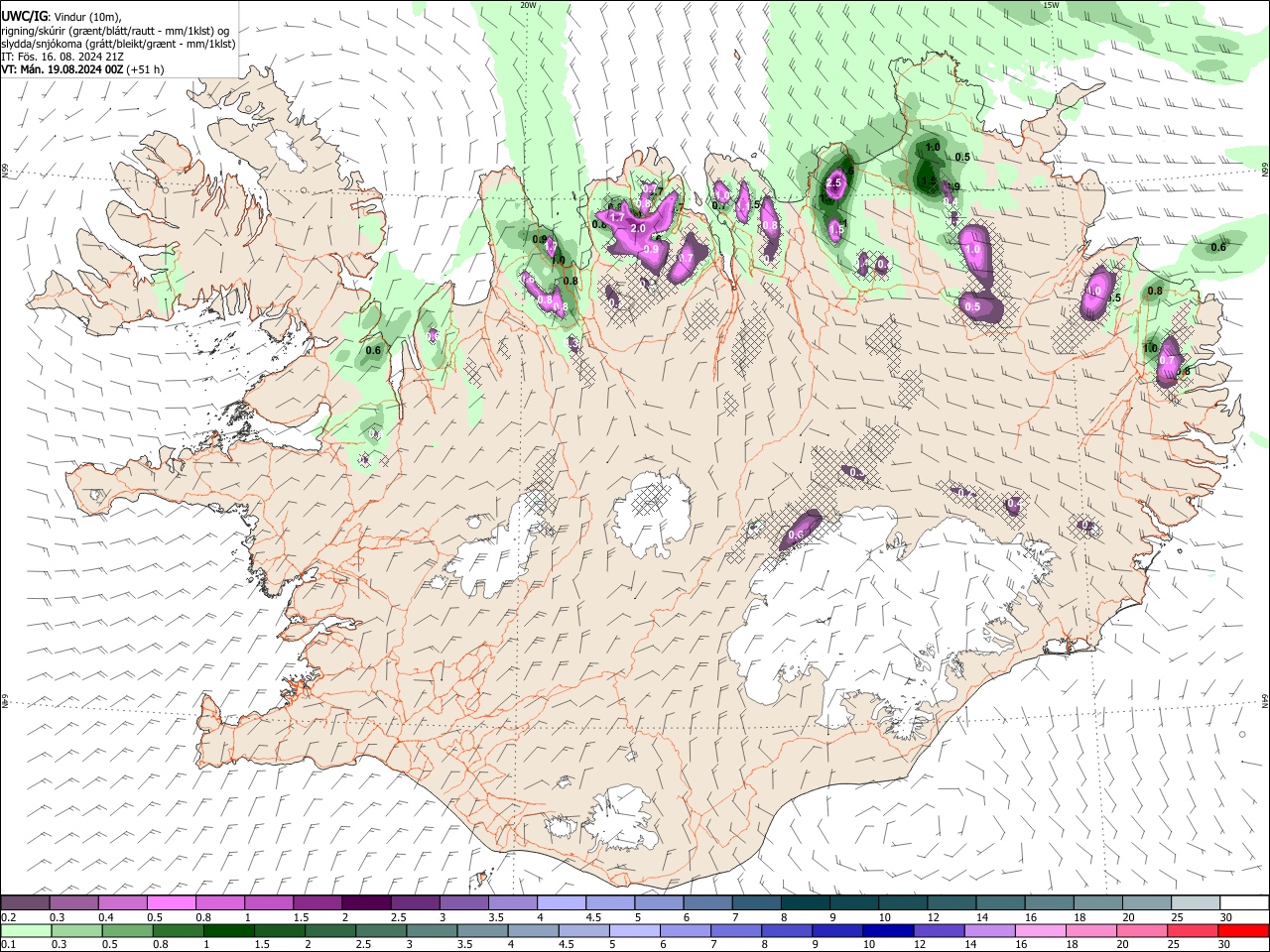
Task: Click the rain legend swatch between 0.1 and 0.3
Action: [x=25, y=930]
